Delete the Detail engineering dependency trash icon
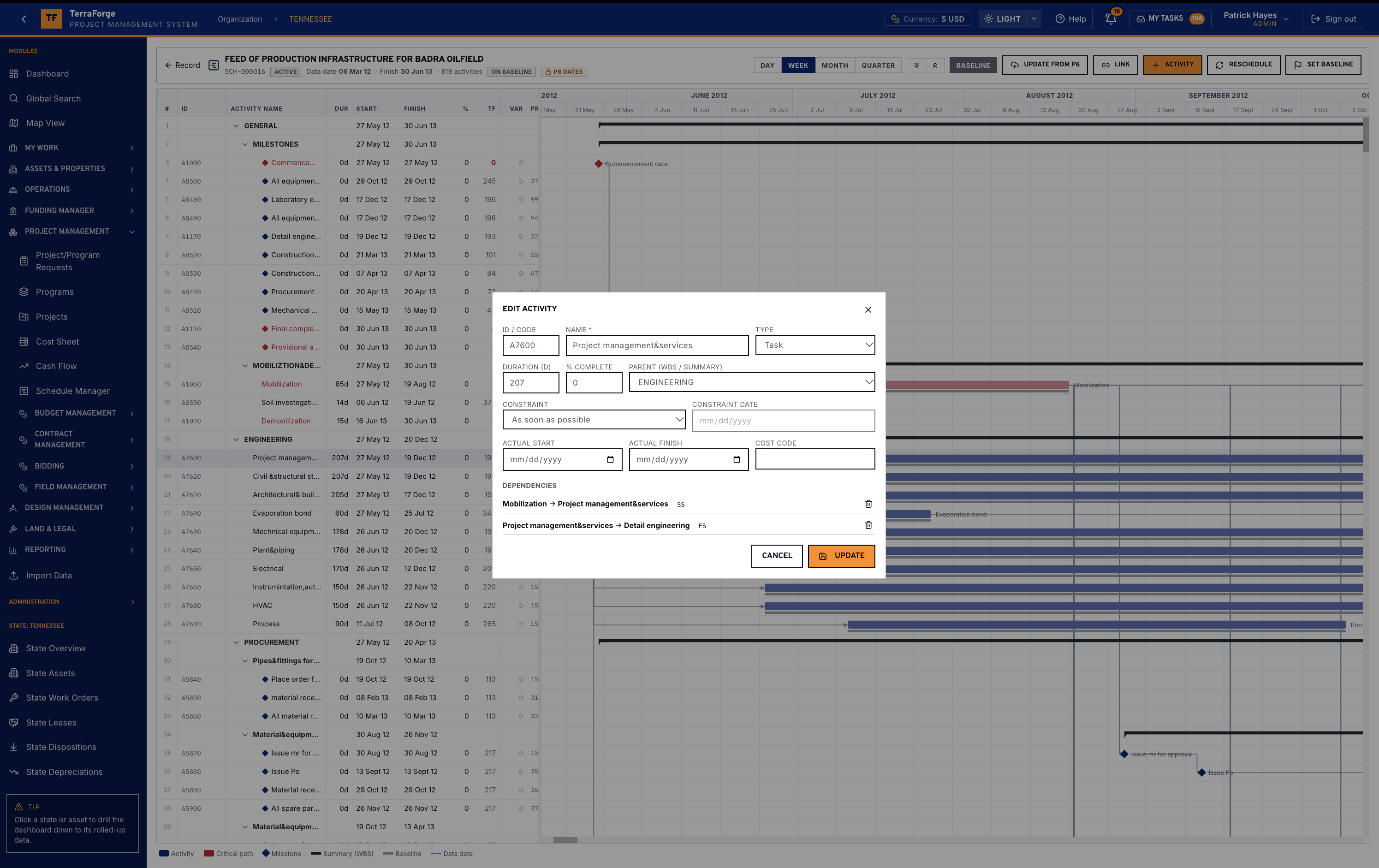Screen dimensions: 1379x868 [868, 525]
